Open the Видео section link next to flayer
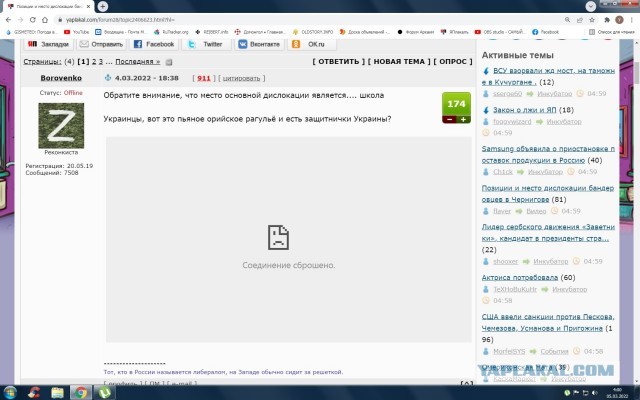The width and height of the screenshot is (640, 400). click(x=536, y=211)
